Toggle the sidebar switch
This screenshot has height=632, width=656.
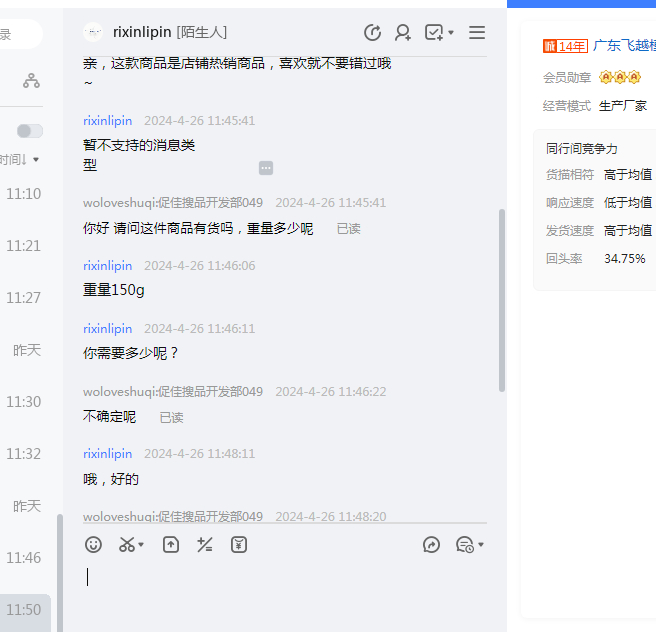click(x=30, y=131)
